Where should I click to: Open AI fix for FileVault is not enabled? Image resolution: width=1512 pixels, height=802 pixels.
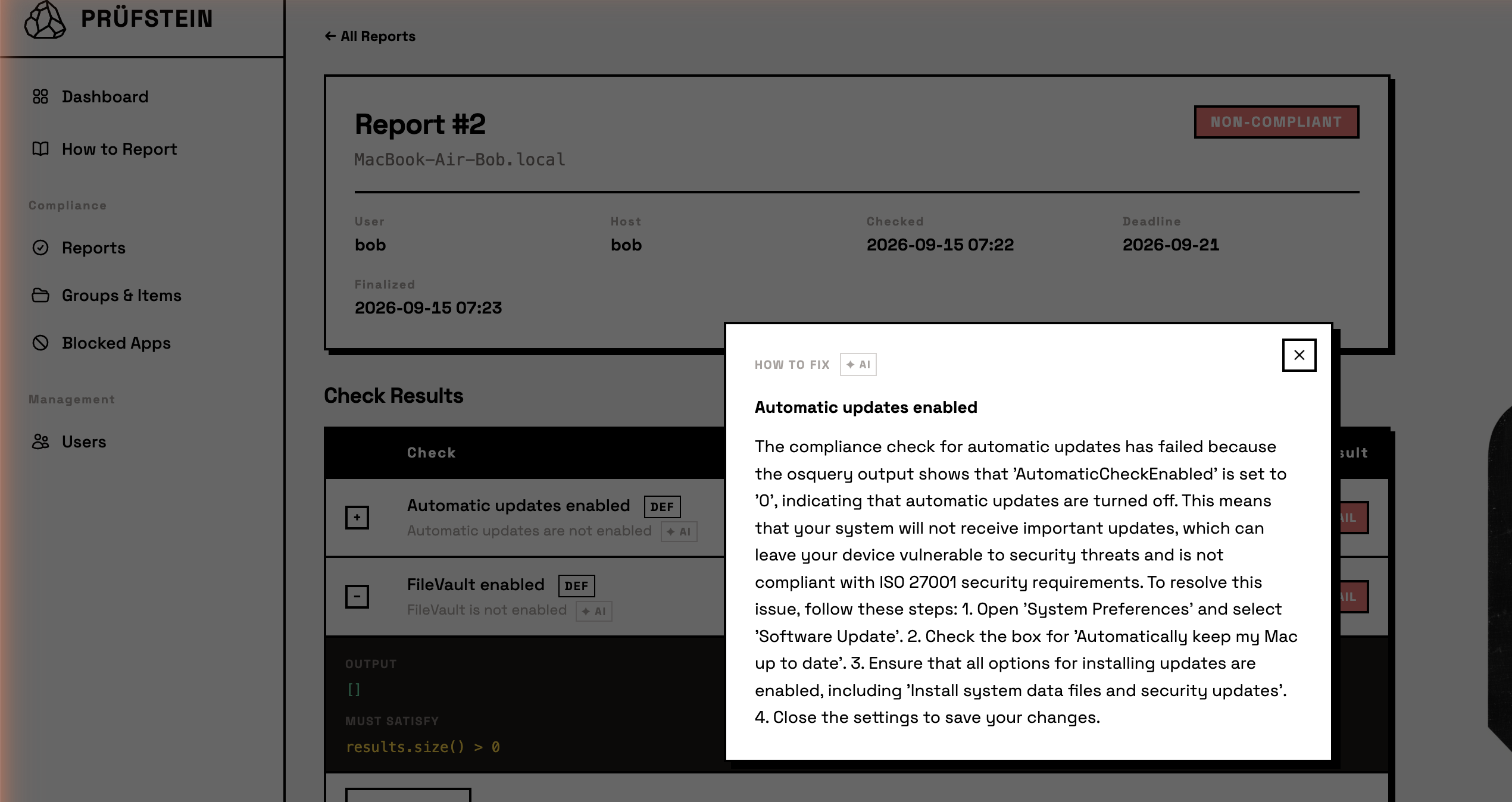pyautogui.click(x=593, y=611)
